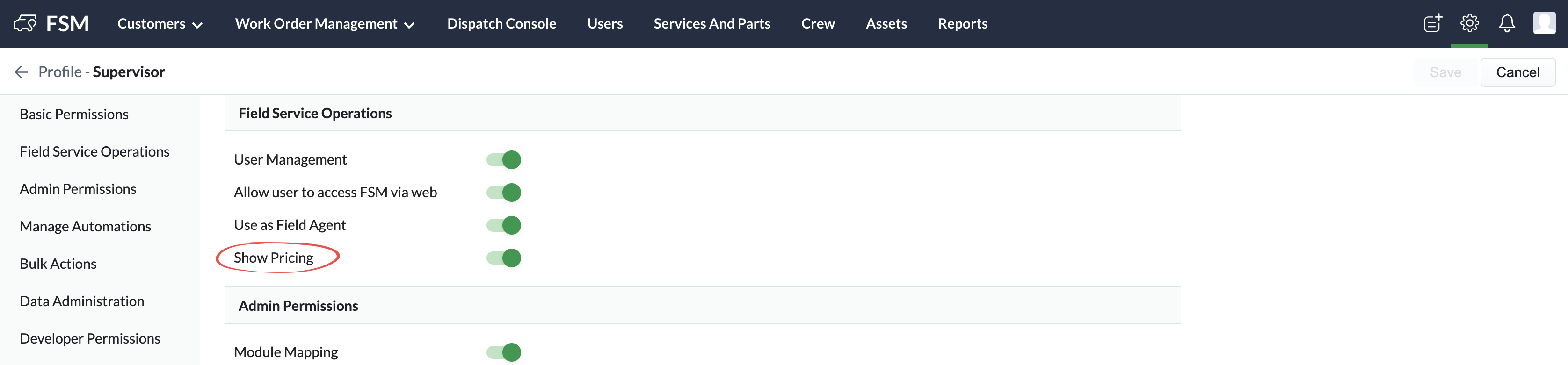
Task: Jump to Admin Permissions in sidebar
Action: [x=78, y=189]
